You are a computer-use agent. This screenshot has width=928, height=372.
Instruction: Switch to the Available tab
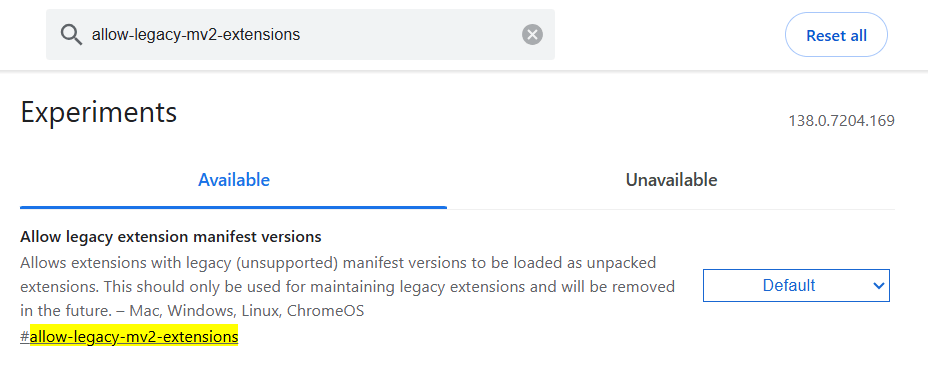coord(234,180)
